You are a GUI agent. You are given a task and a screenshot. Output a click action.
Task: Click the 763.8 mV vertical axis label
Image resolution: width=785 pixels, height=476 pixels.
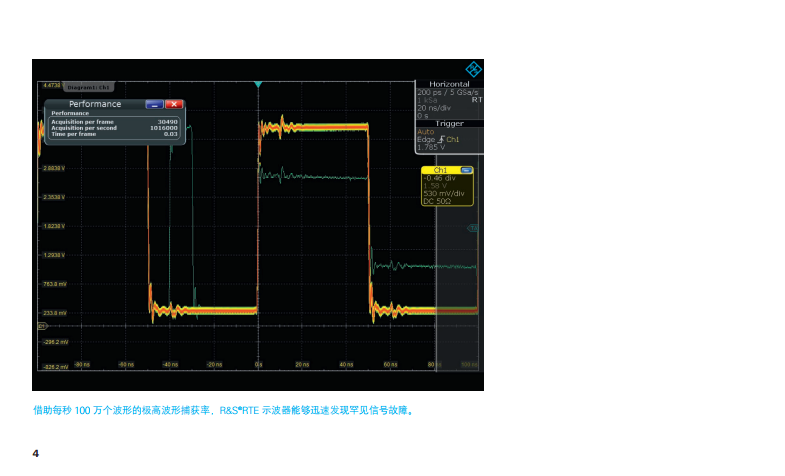(55, 284)
